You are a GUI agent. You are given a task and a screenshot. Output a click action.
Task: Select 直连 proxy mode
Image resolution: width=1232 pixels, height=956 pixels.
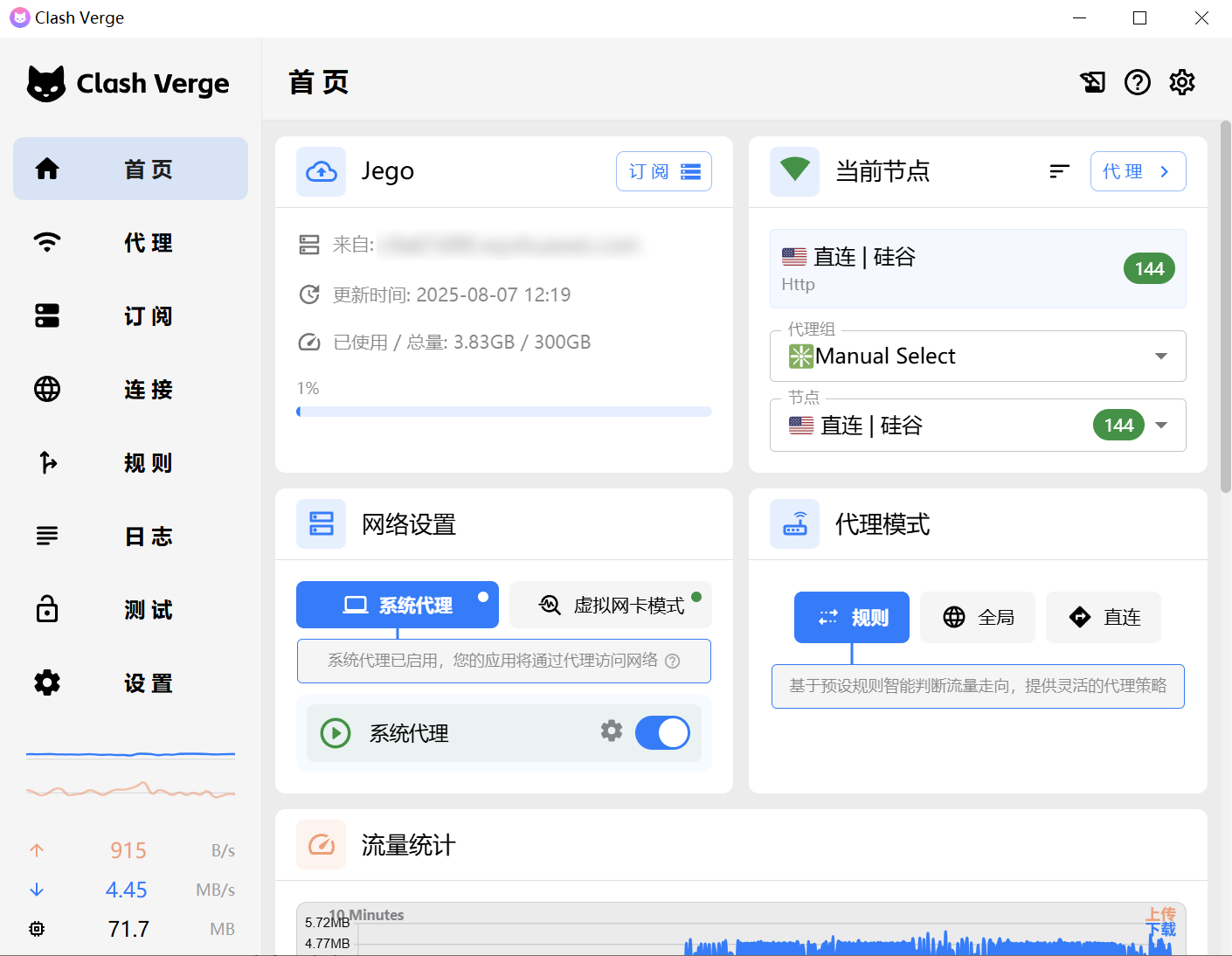pyautogui.click(x=1104, y=617)
